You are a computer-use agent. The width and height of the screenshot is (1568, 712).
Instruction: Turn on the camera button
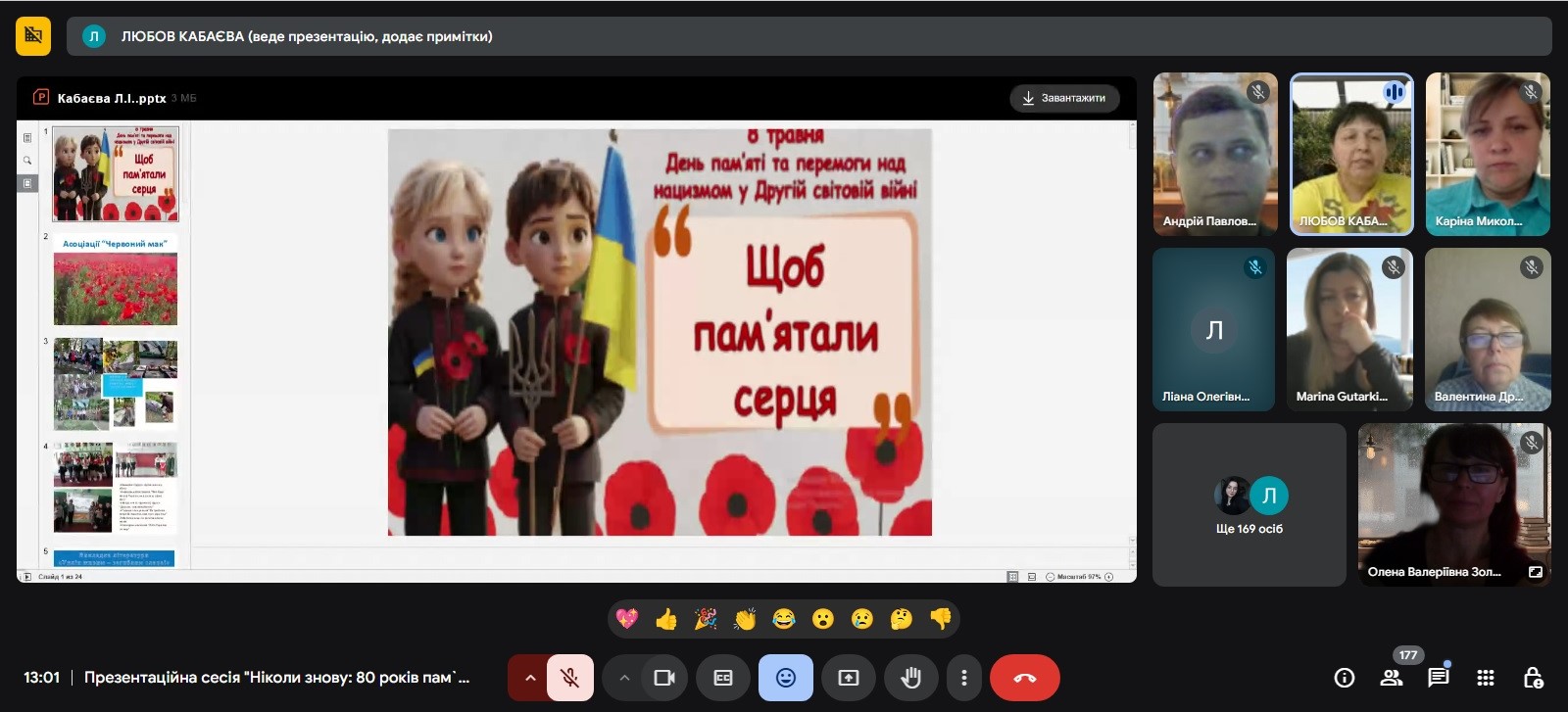pyautogui.click(x=664, y=678)
